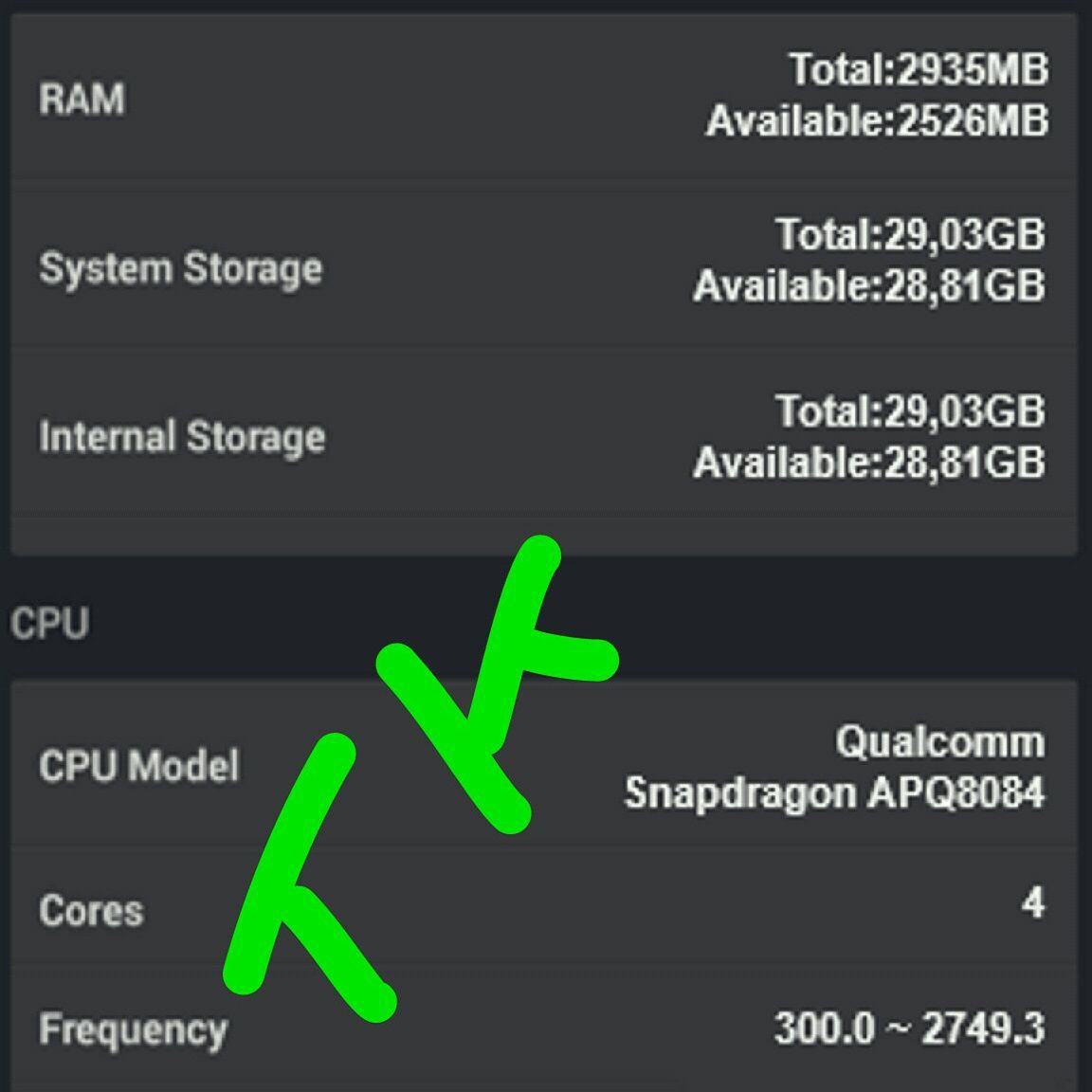Viewport: 1092px width, 1092px height.
Task: Select the RAM Total:2935MB value
Action: (x=918, y=69)
